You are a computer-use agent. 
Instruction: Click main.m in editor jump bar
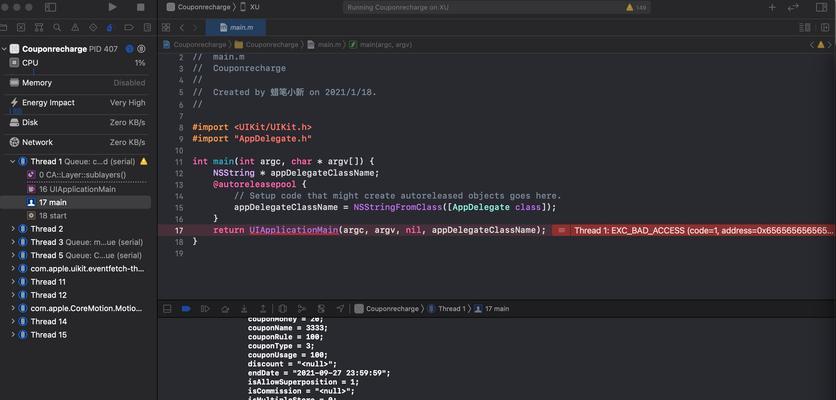(324, 45)
